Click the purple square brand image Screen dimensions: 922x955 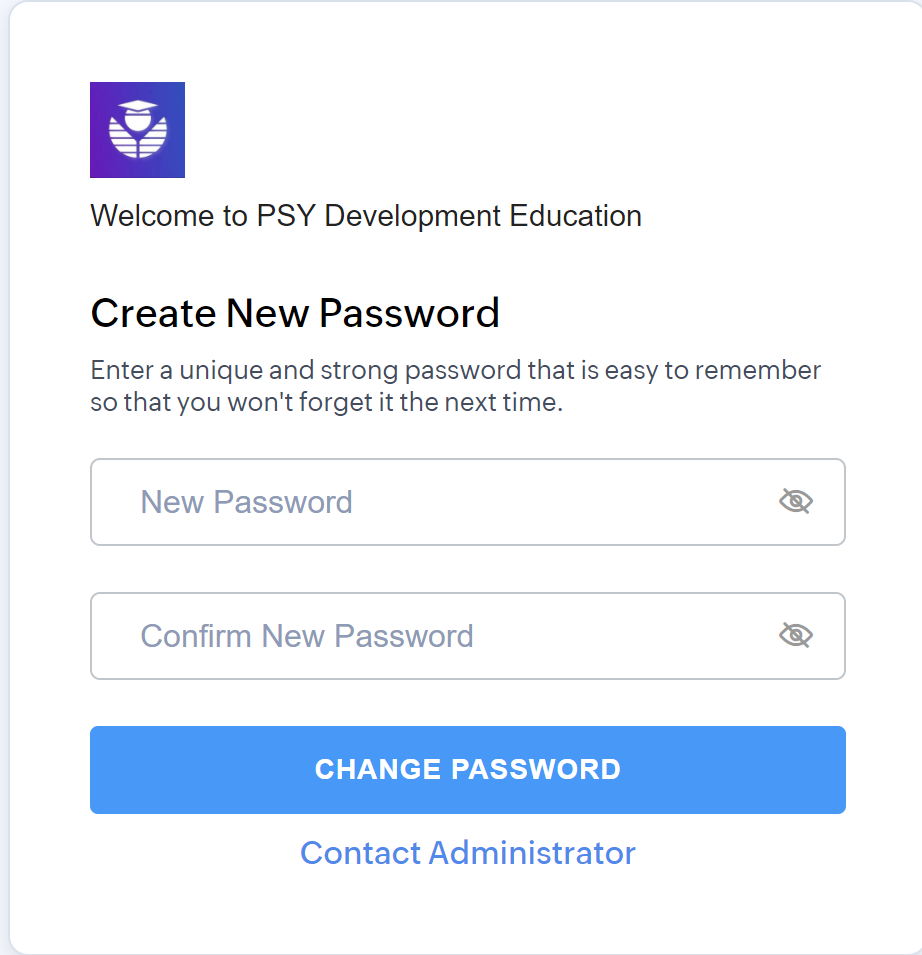138,130
